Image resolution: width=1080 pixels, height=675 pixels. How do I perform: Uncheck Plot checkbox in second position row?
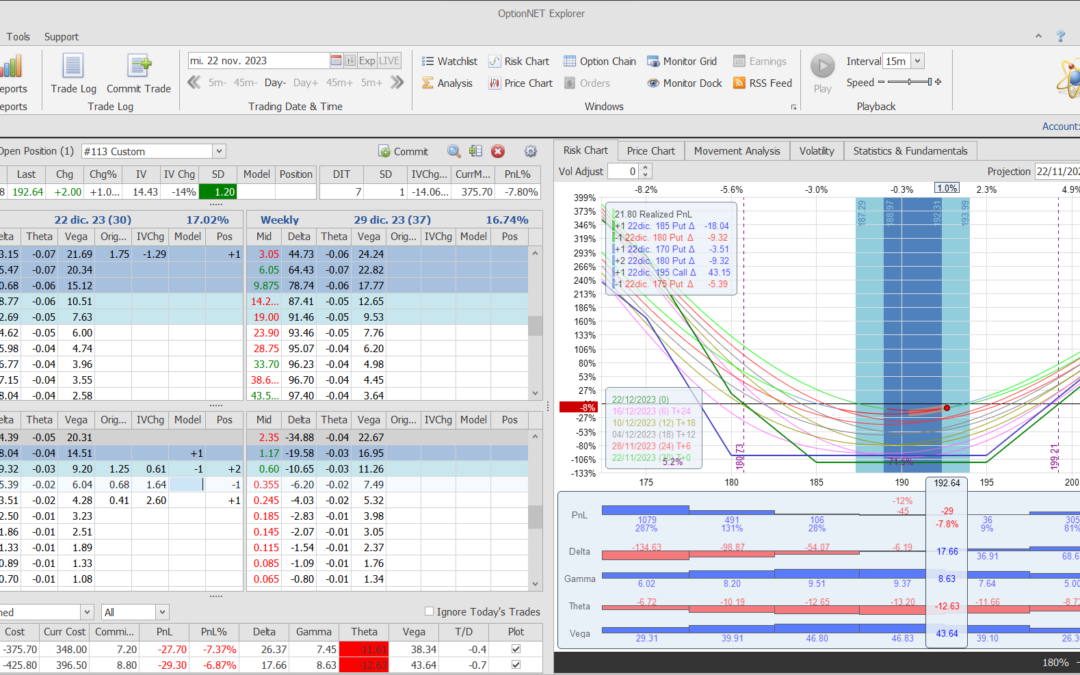point(515,665)
